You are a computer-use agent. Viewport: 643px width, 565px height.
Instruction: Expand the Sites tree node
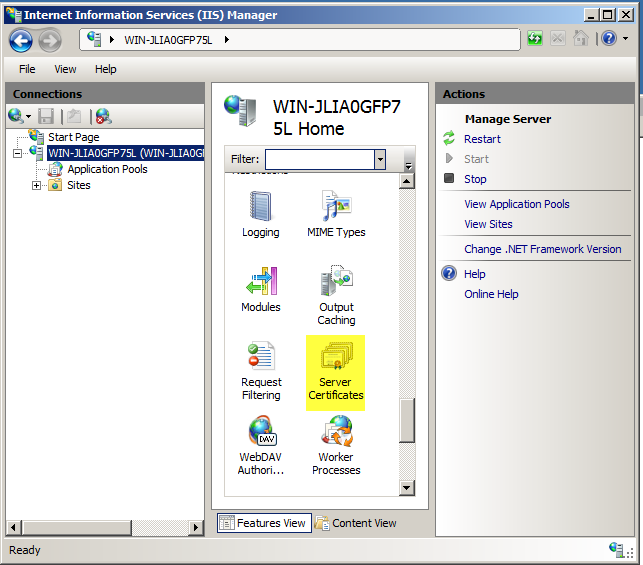(36, 185)
